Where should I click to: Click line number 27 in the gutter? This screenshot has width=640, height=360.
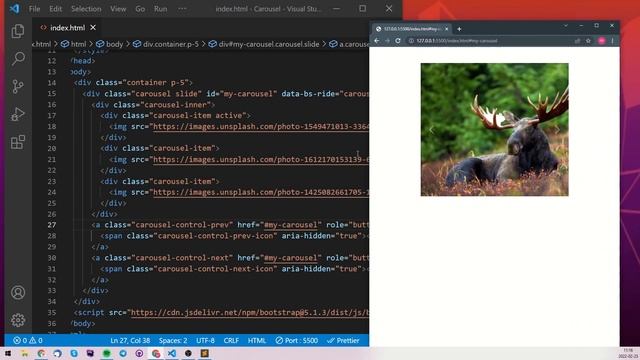[51, 225]
